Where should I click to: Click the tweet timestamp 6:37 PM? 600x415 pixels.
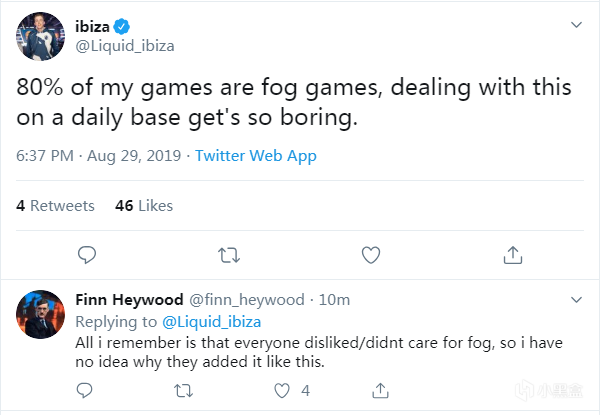[42, 156]
